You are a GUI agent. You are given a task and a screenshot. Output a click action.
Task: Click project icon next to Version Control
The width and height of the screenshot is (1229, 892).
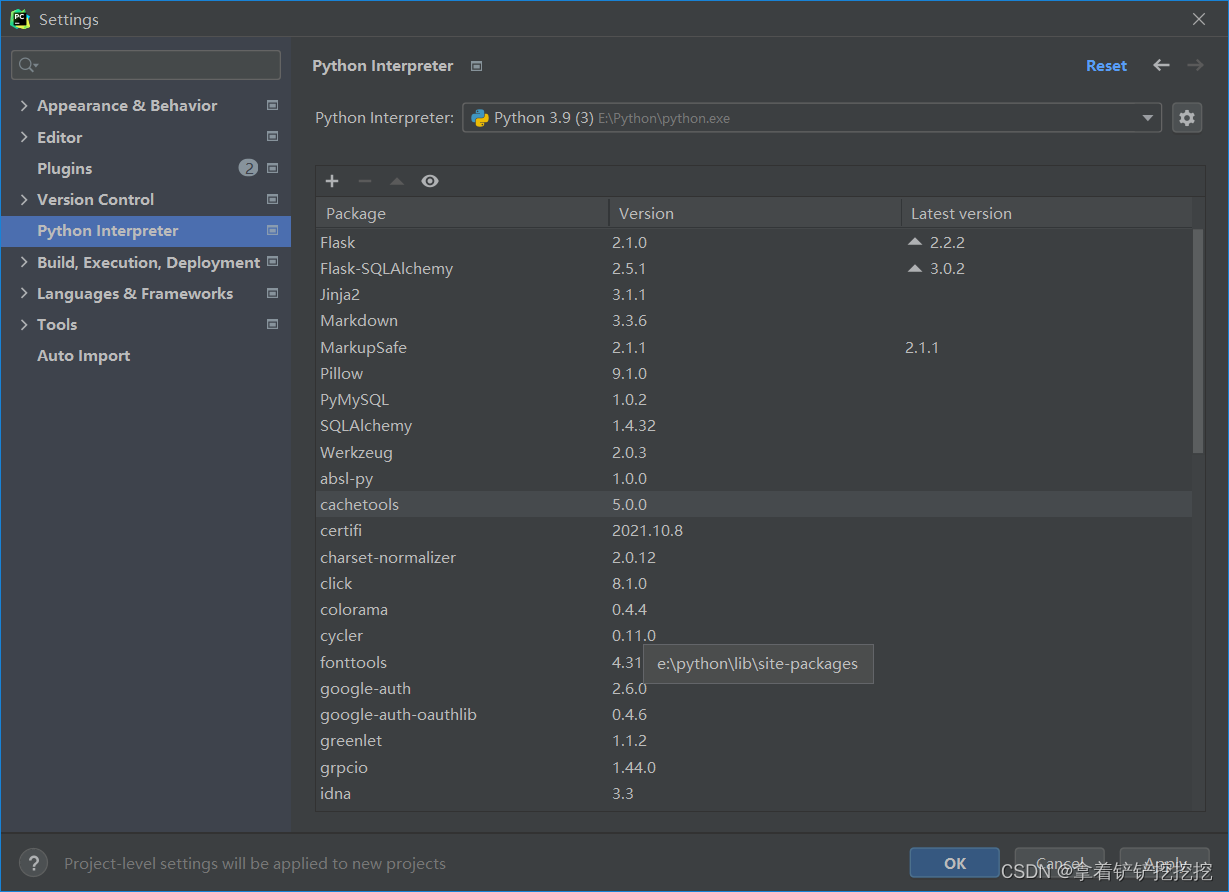coord(272,199)
